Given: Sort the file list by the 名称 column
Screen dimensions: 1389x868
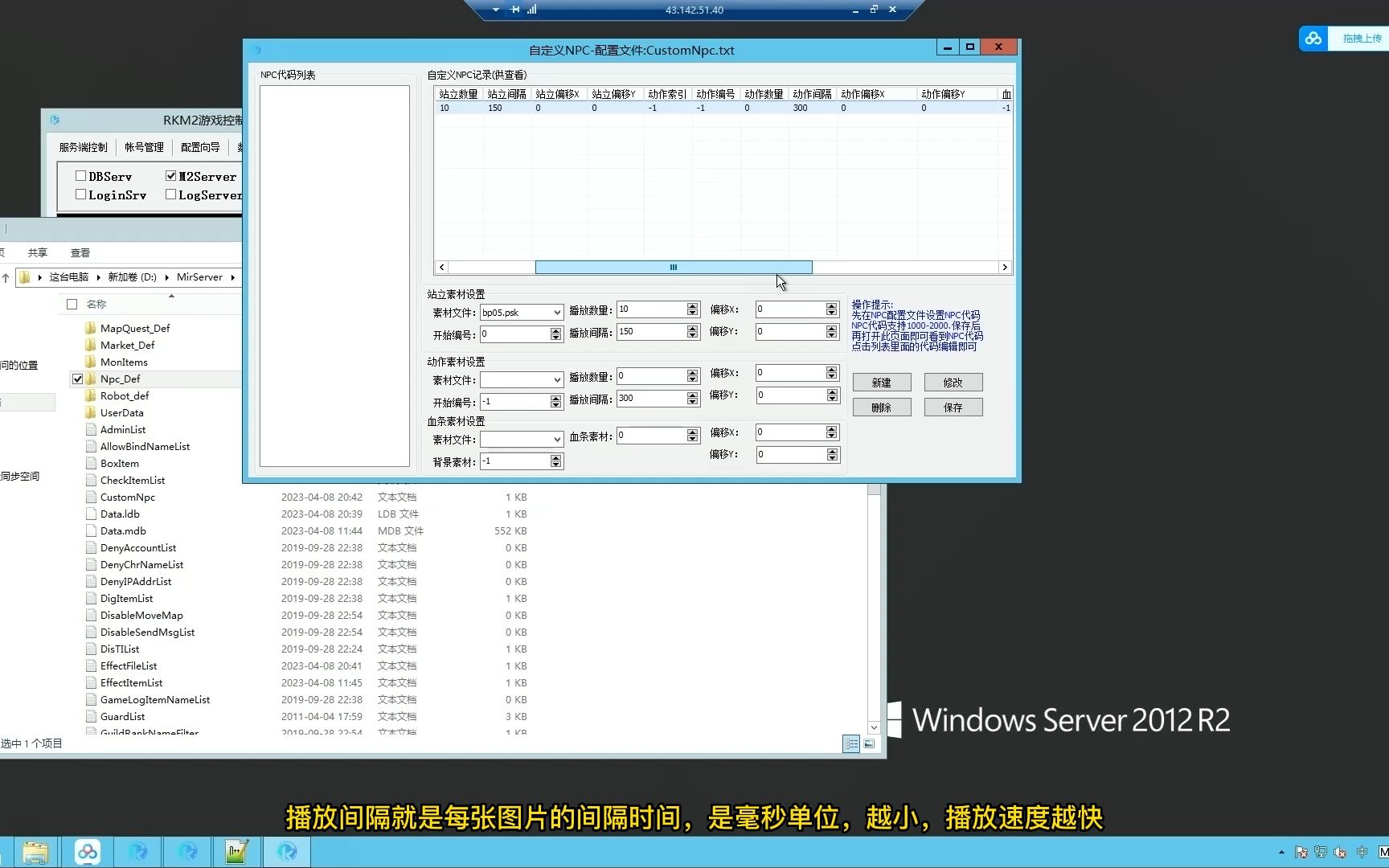Looking at the screenshot, I should (96, 304).
